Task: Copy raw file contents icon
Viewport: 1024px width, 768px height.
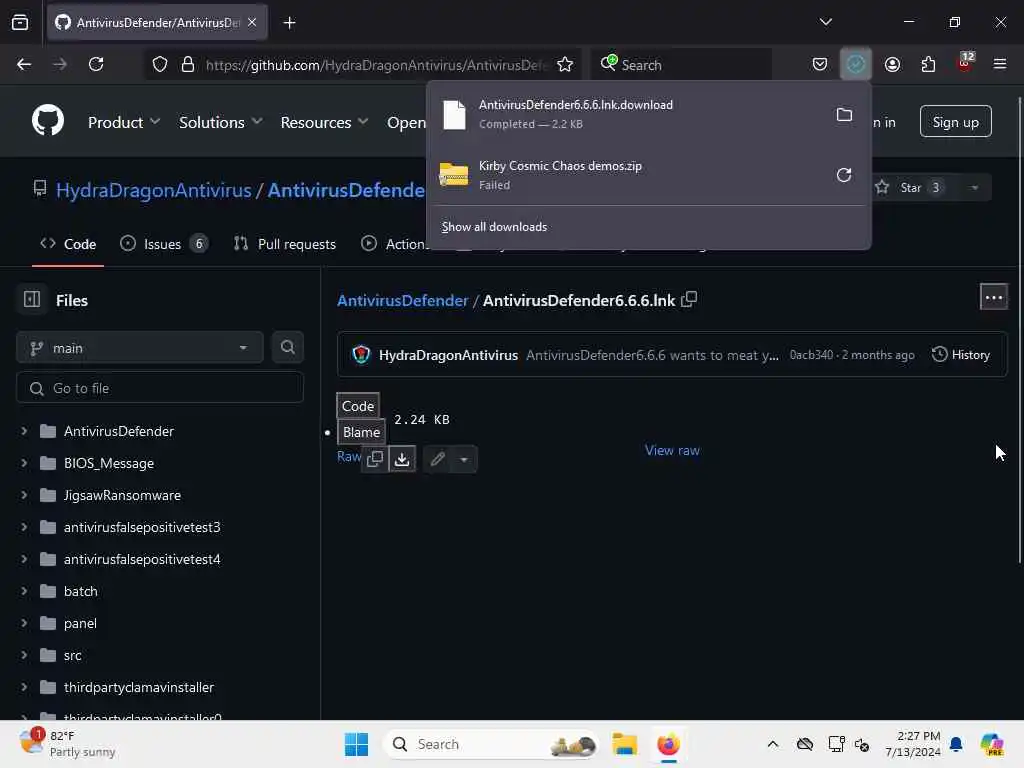Action: pos(375,458)
